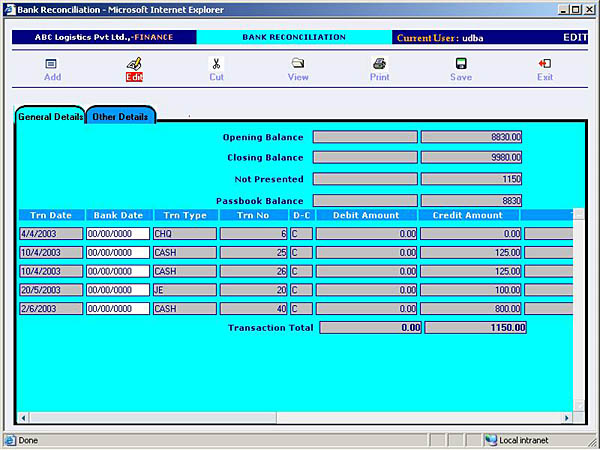600x450 pixels.
Task: Click the Trn Date cell 2/6/2003
Action: (x=51, y=308)
